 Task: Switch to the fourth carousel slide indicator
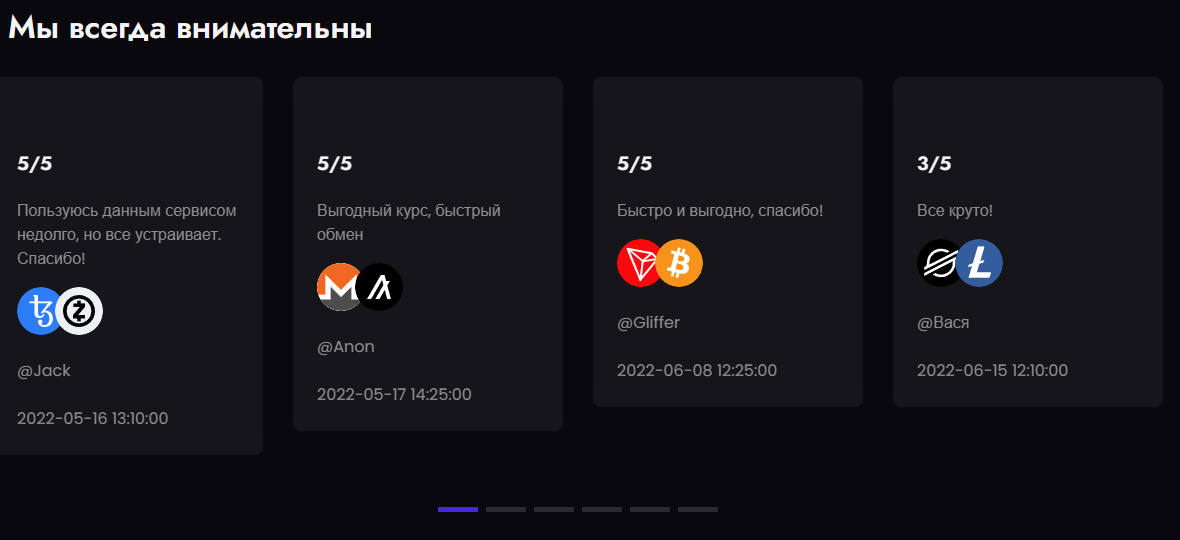602,509
